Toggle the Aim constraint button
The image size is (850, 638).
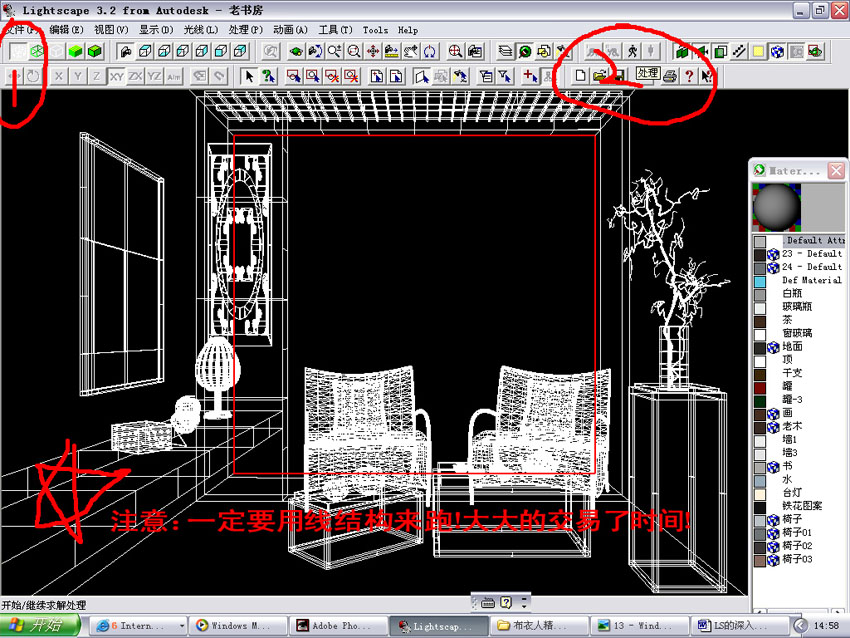pyautogui.click(x=173, y=76)
